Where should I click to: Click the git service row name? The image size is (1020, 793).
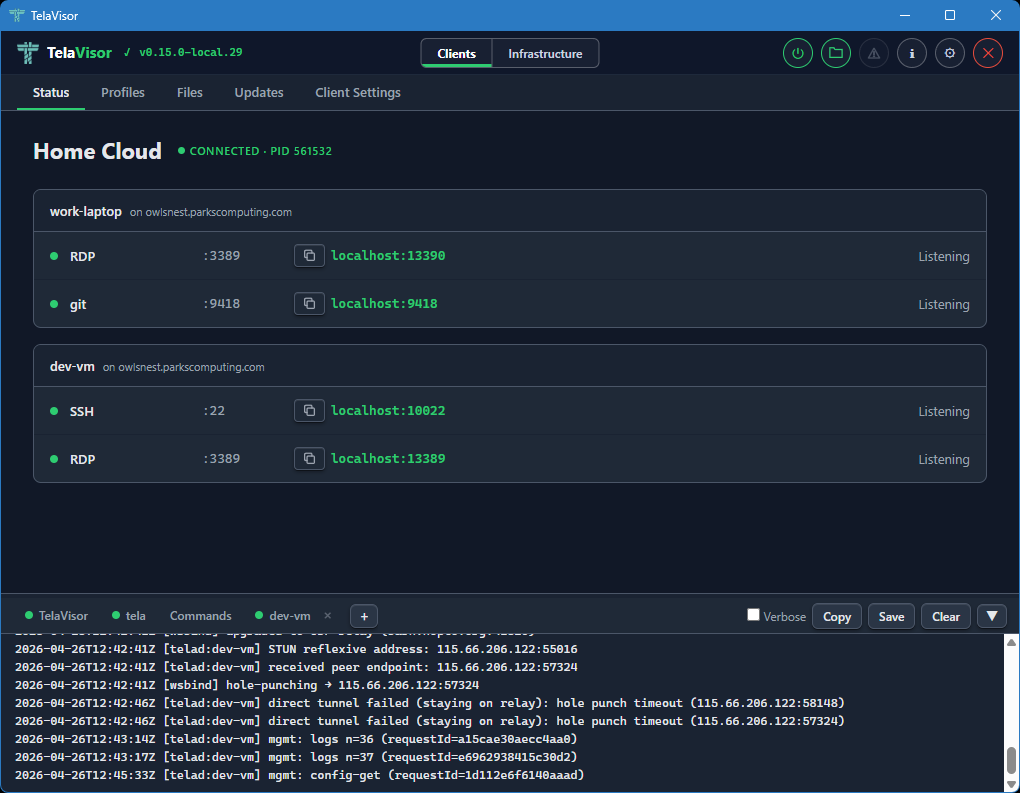pos(78,304)
